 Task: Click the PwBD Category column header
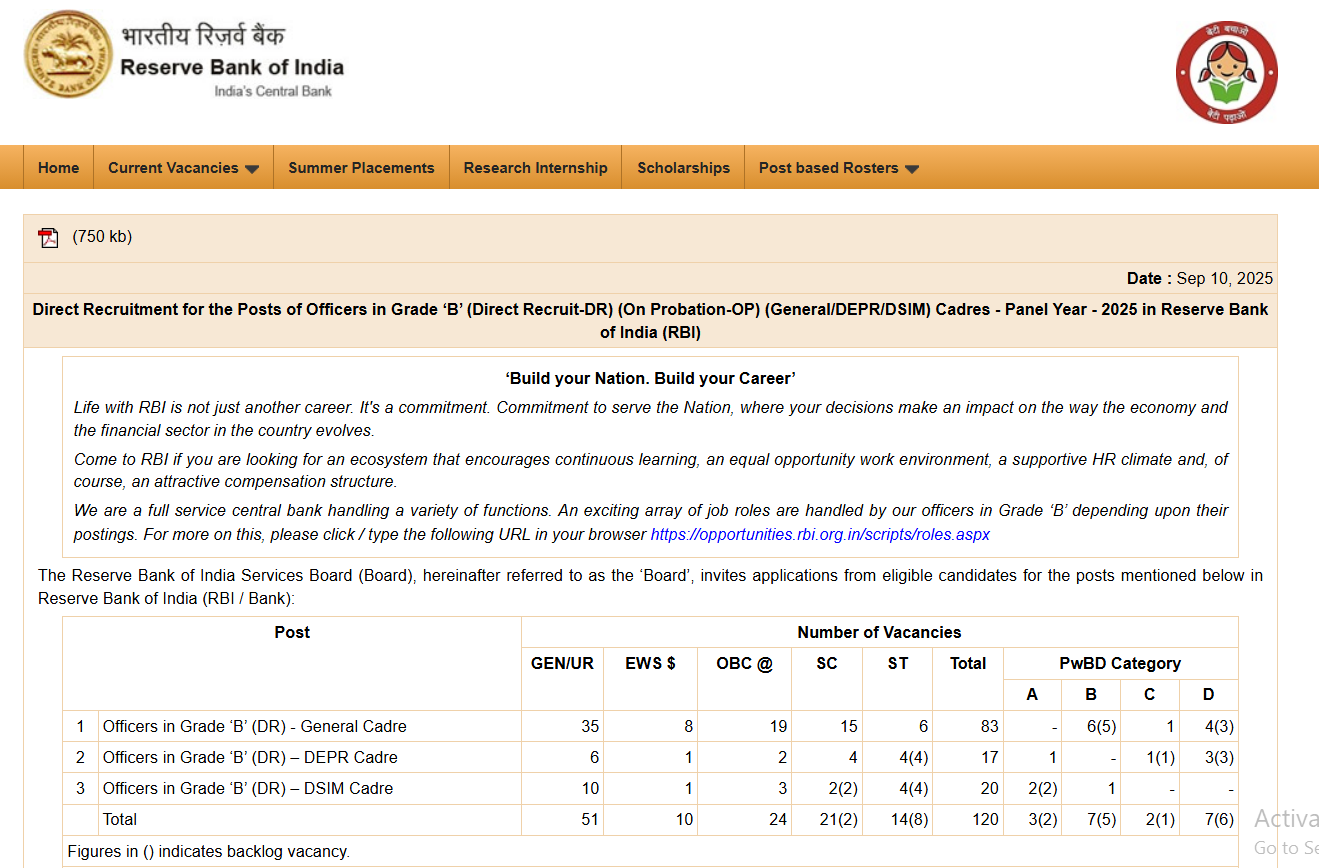(1120, 663)
